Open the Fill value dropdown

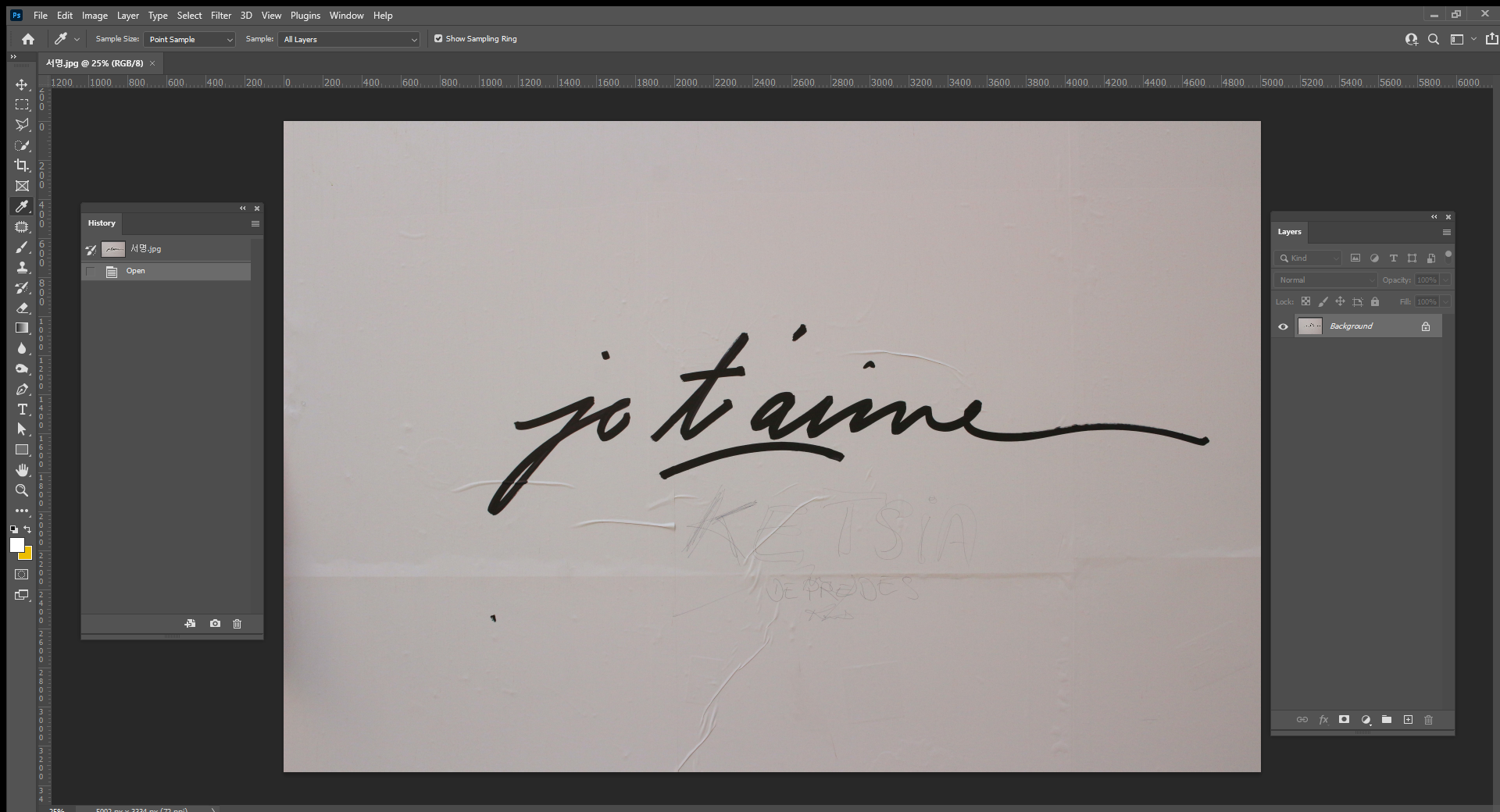(x=1447, y=301)
